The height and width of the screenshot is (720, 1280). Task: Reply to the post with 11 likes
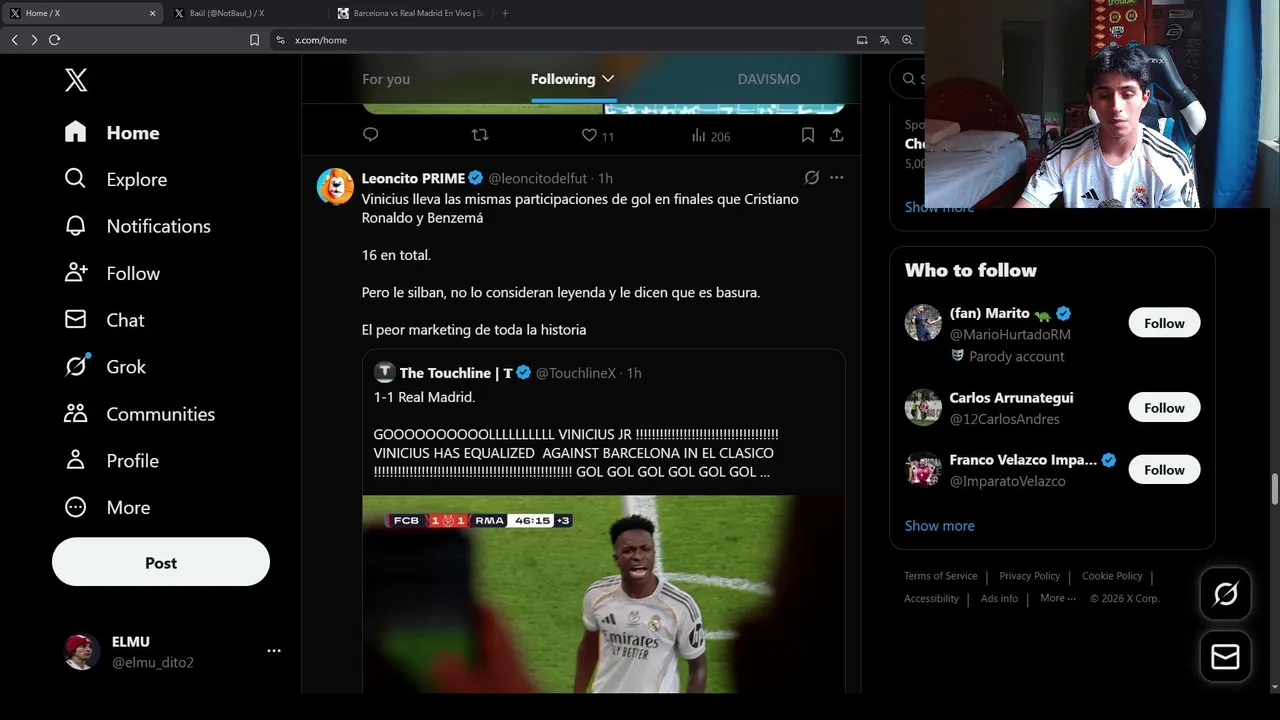point(370,135)
